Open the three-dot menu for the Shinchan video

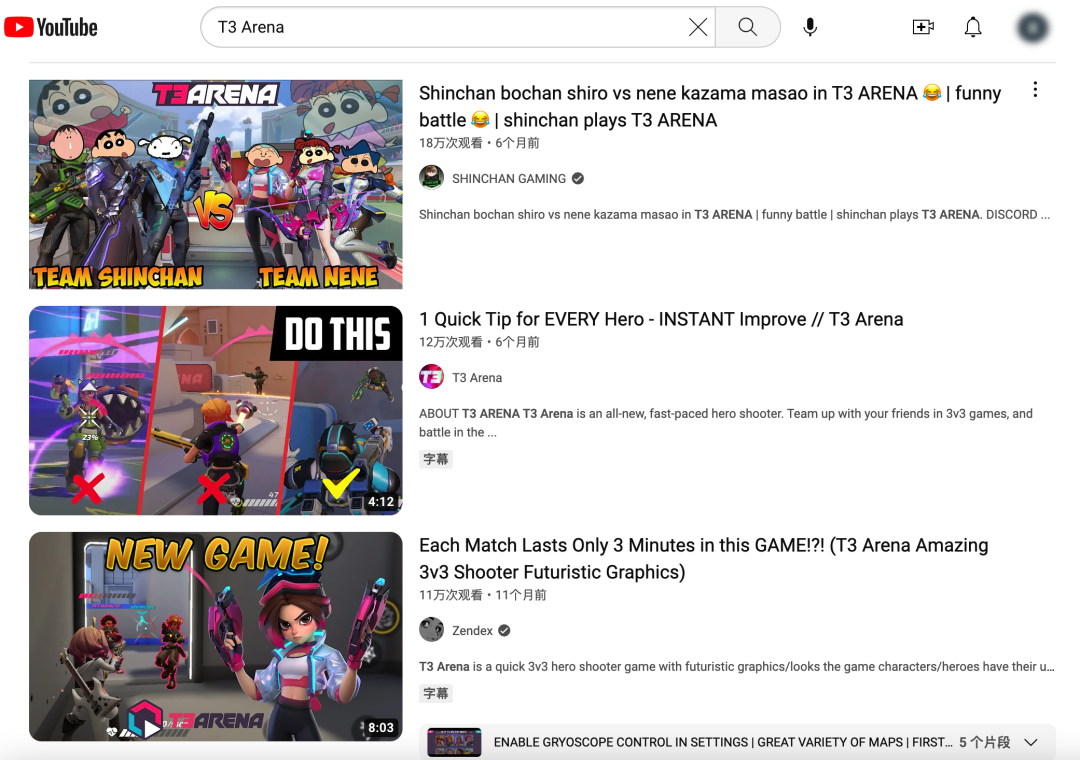click(1035, 90)
